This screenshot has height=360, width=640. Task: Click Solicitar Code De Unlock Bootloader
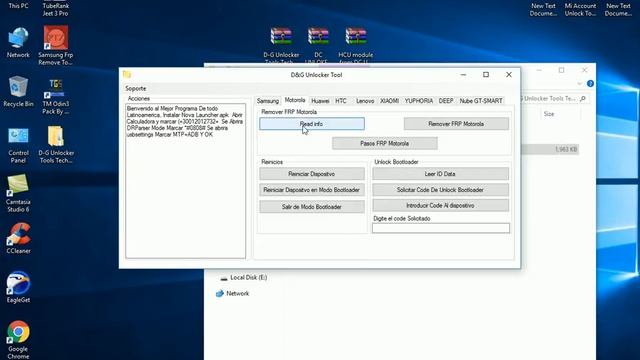point(440,190)
